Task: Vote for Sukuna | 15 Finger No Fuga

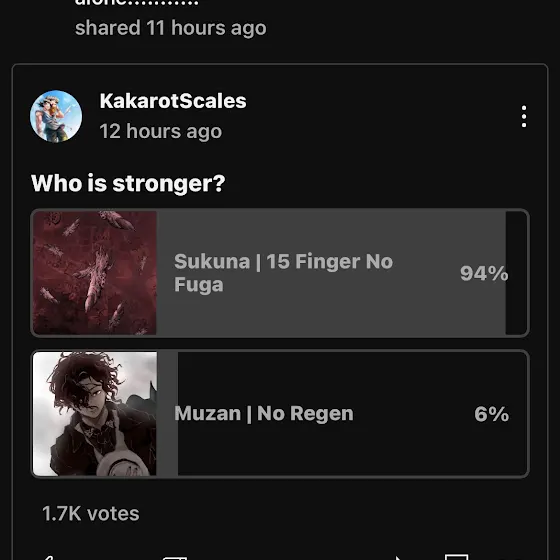Action: [280, 273]
